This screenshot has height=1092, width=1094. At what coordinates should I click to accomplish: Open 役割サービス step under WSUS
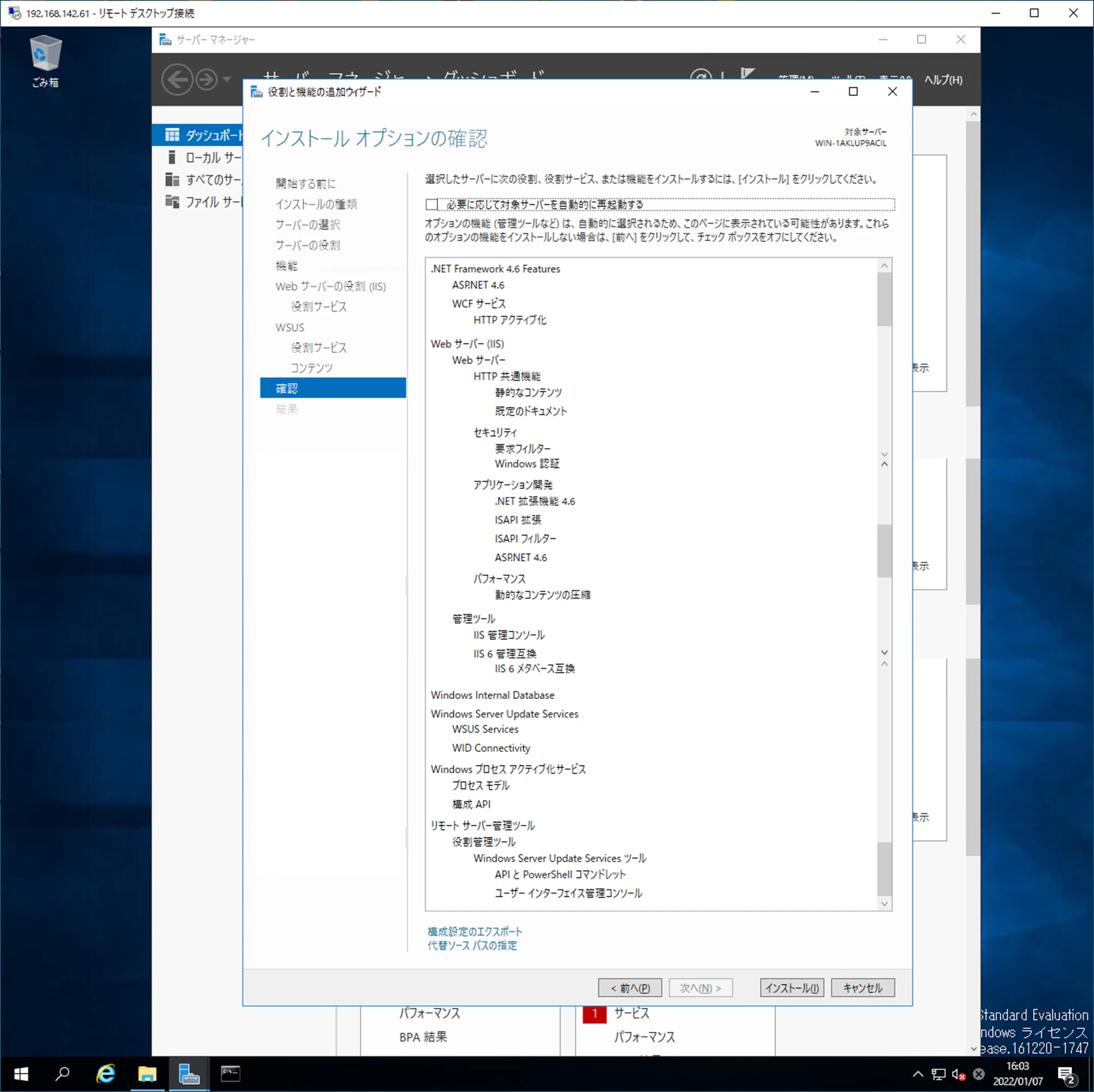point(319,347)
